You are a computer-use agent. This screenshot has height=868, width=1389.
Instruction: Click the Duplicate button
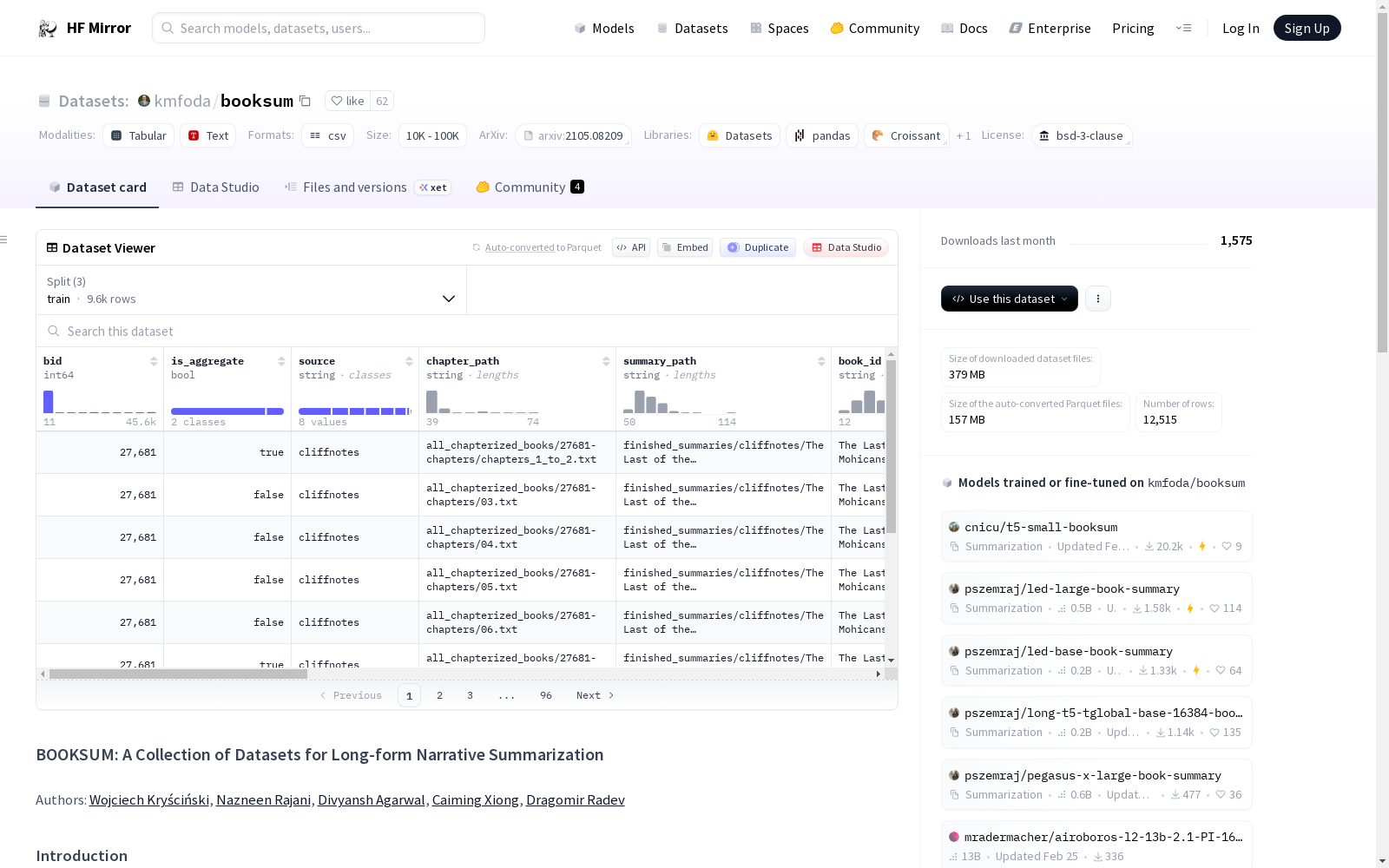758,247
